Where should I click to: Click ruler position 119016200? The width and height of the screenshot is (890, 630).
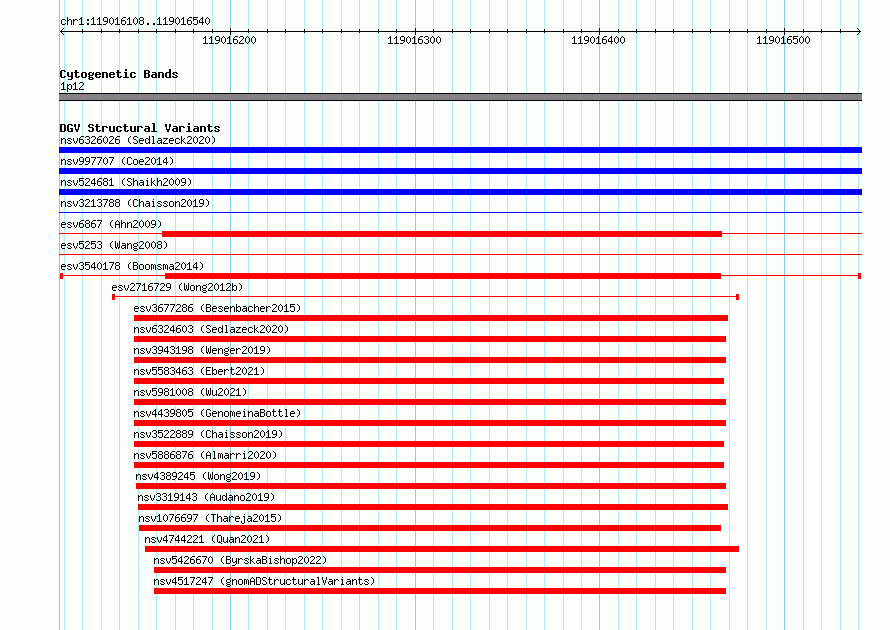coord(229,40)
